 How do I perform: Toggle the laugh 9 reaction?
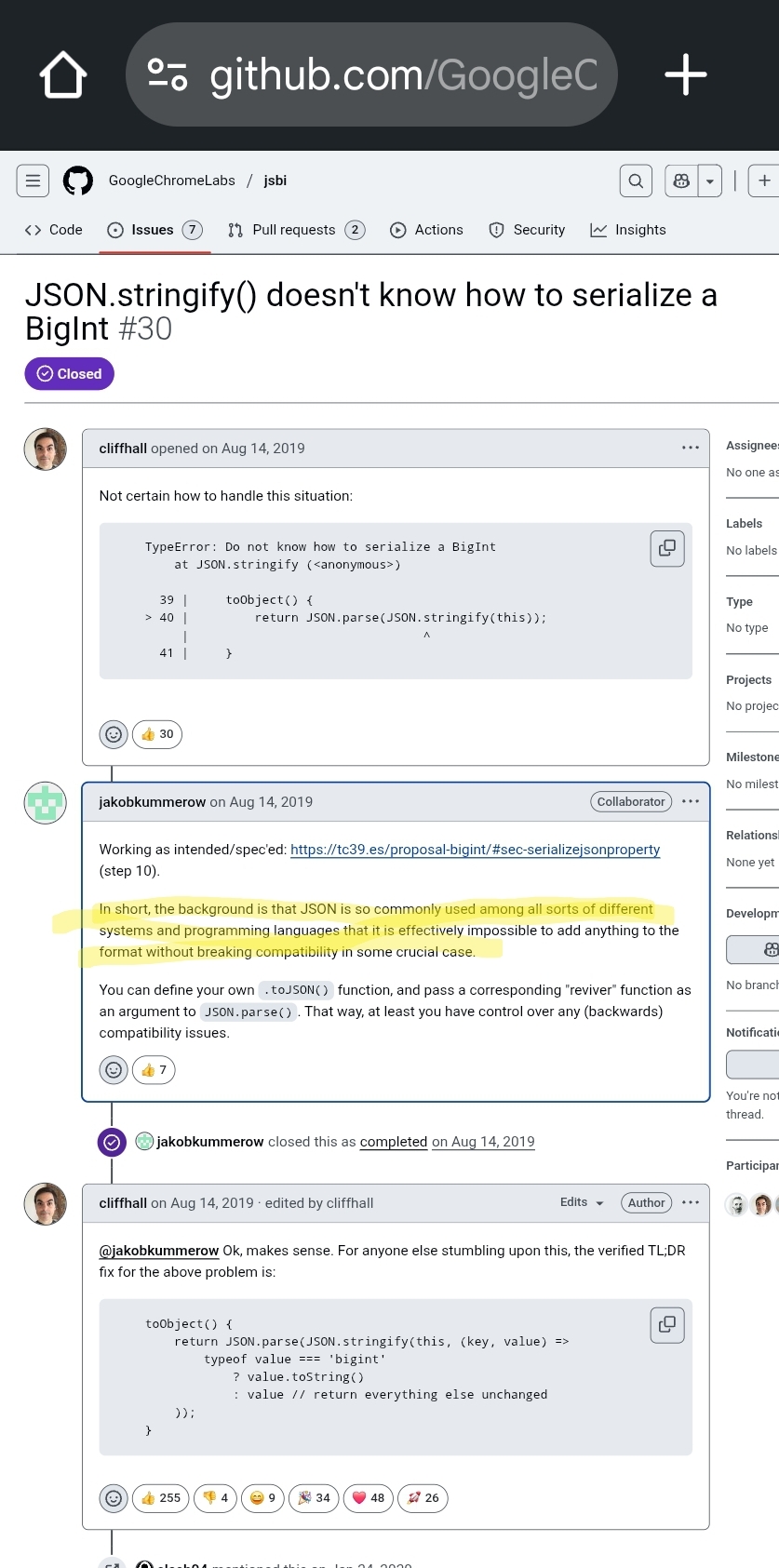(262, 1498)
